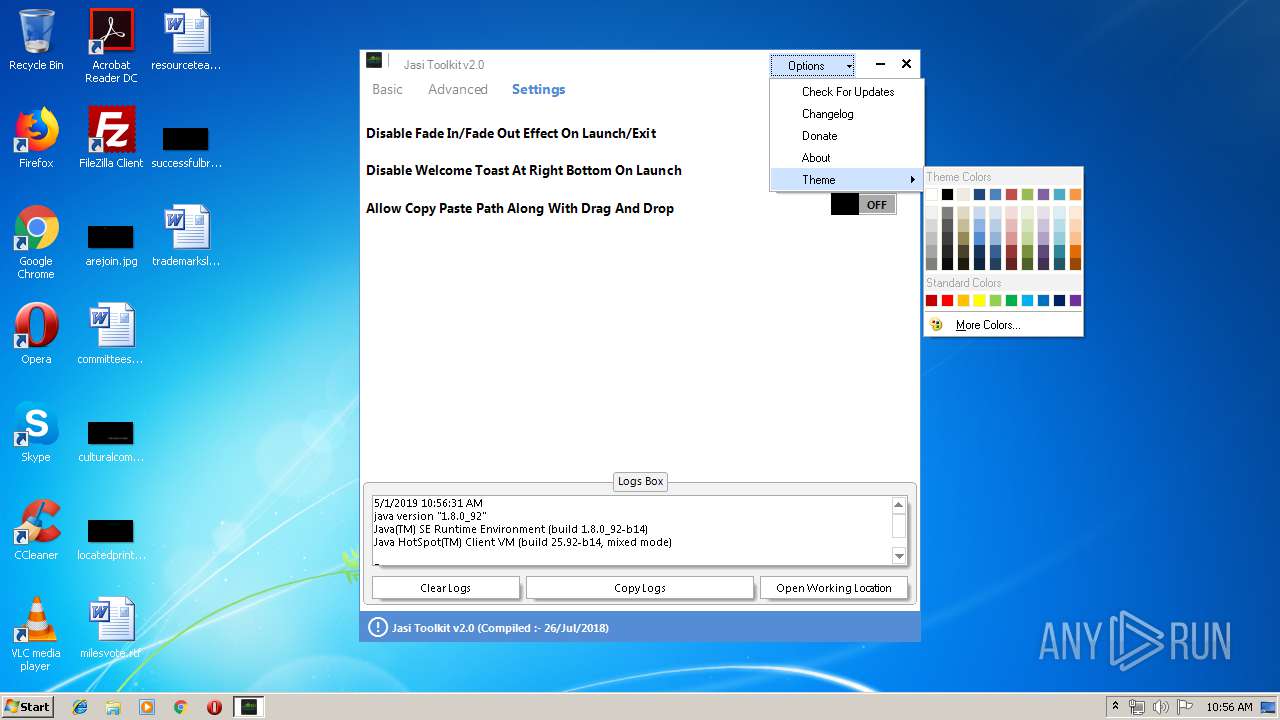Select the VLC media player shortcut
The height and width of the screenshot is (720, 1280).
(36, 634)
